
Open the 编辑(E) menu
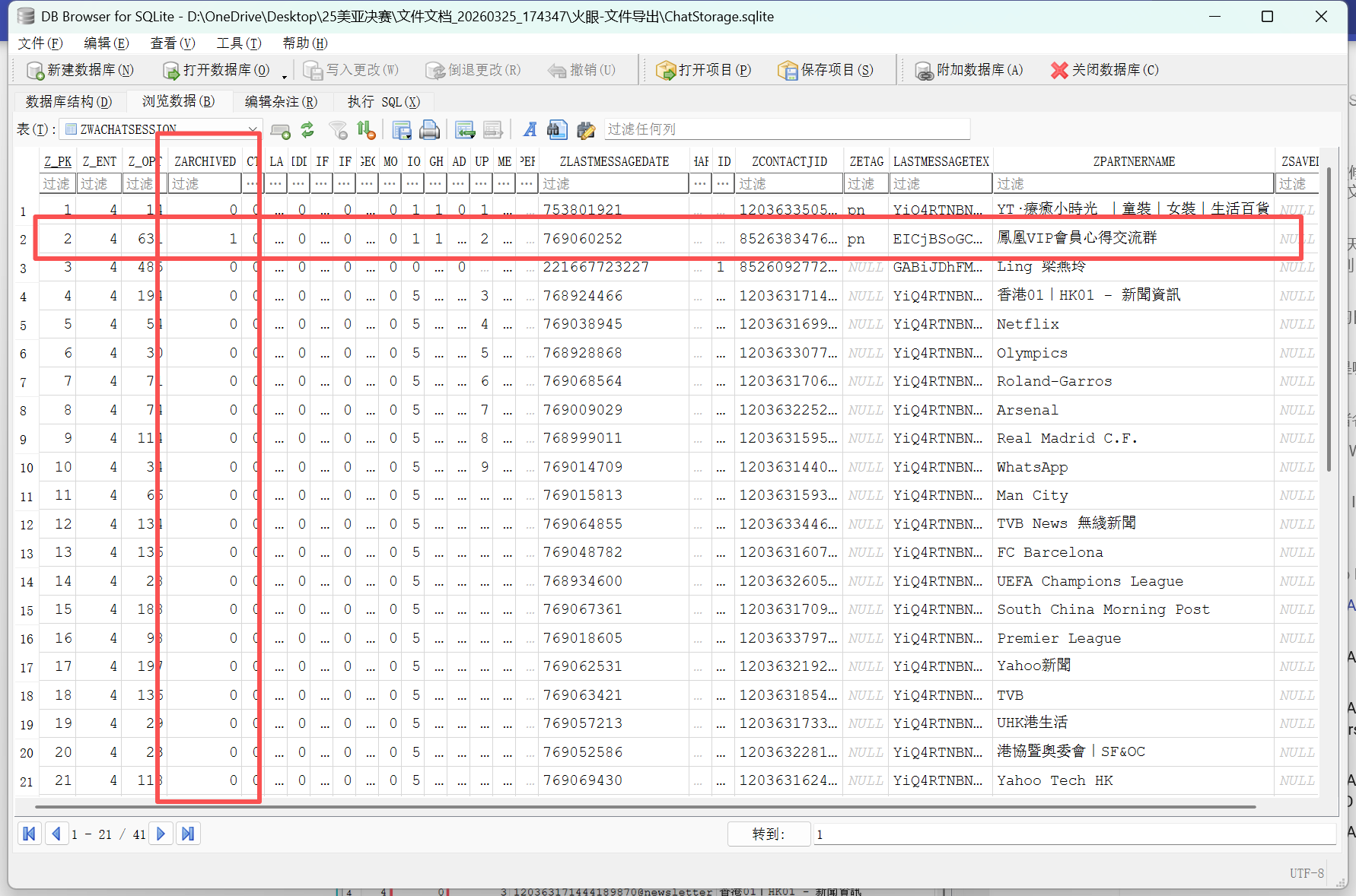click(107, 43)
